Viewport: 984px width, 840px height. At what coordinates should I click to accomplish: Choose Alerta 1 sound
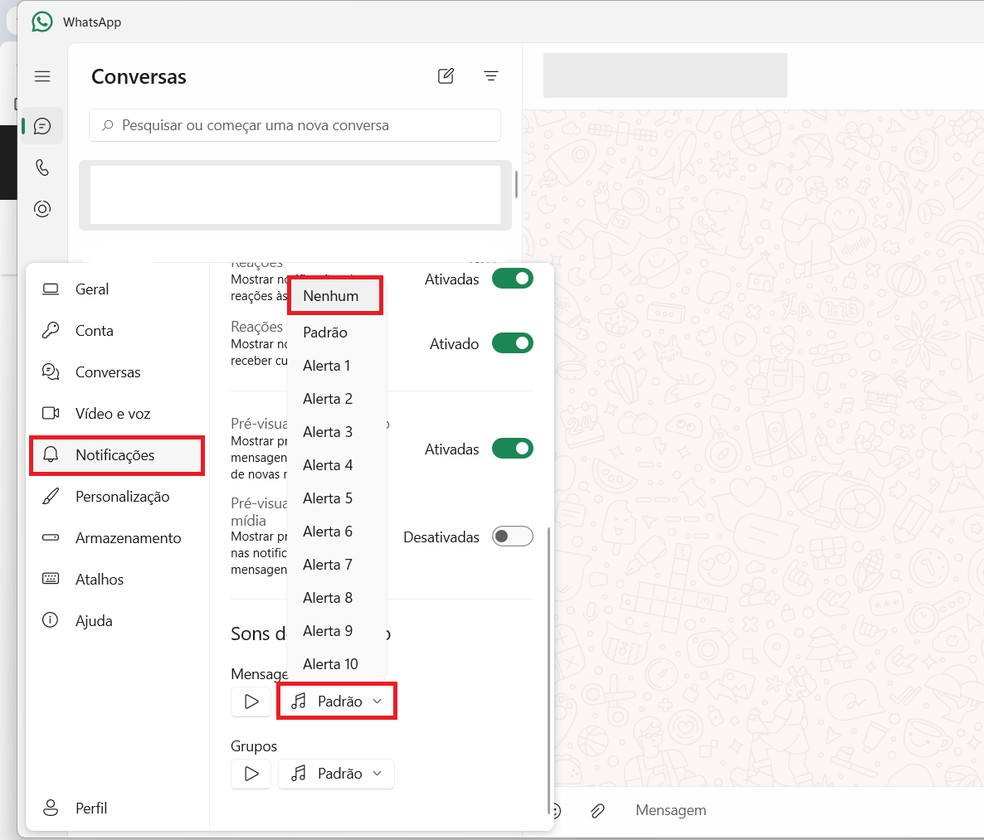(336, 366)
